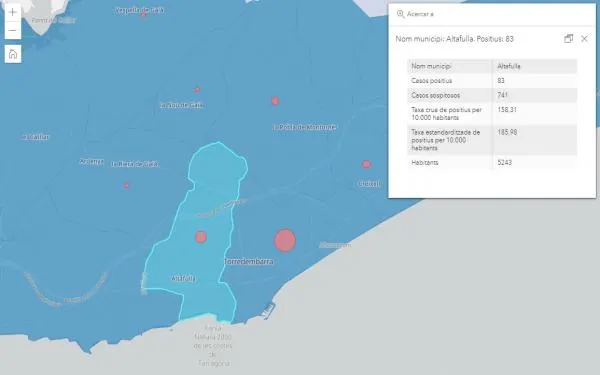The width and height of the screenshot is (600, 375).
Task: Zoom out with the minus button
Action: tap(13, 31)
